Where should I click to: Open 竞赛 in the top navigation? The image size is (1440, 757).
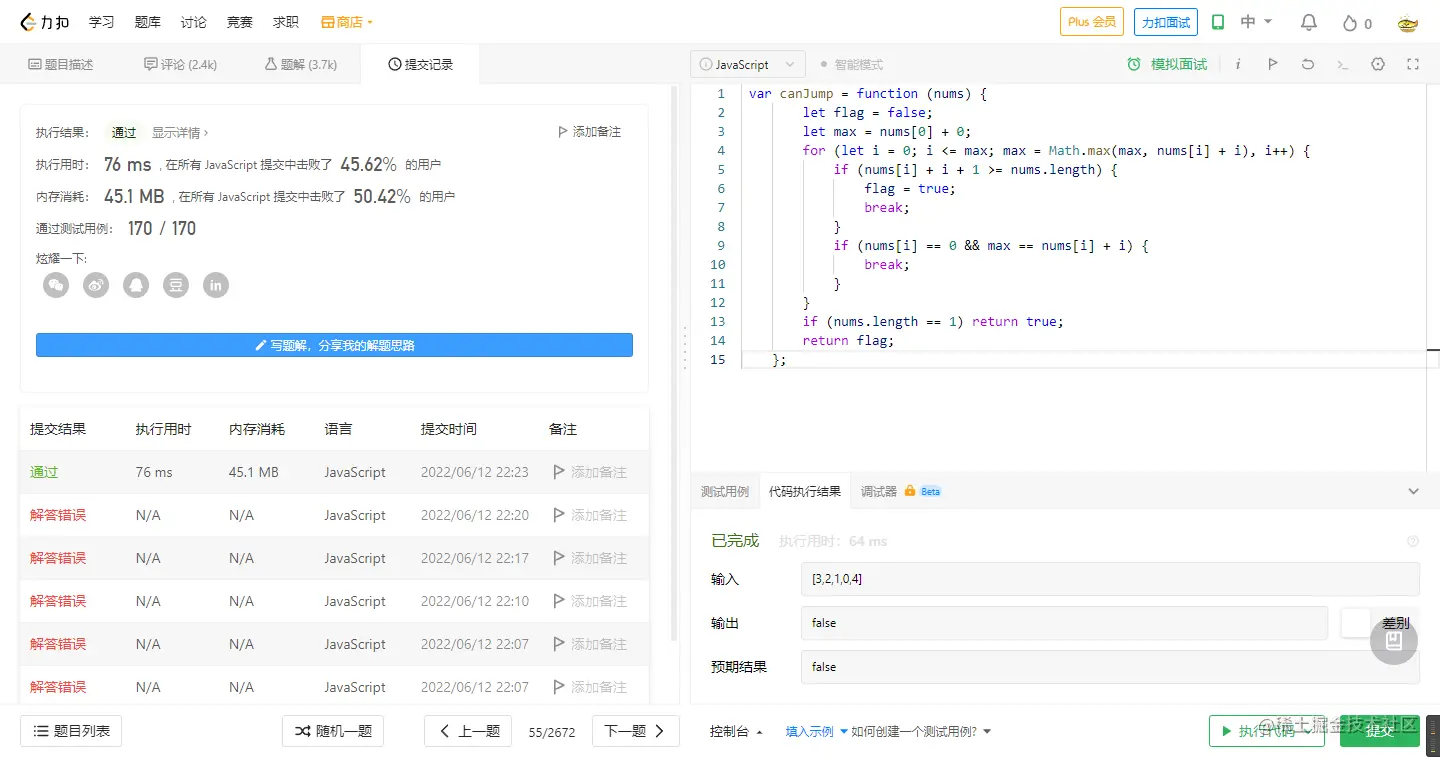coord(240,22)
